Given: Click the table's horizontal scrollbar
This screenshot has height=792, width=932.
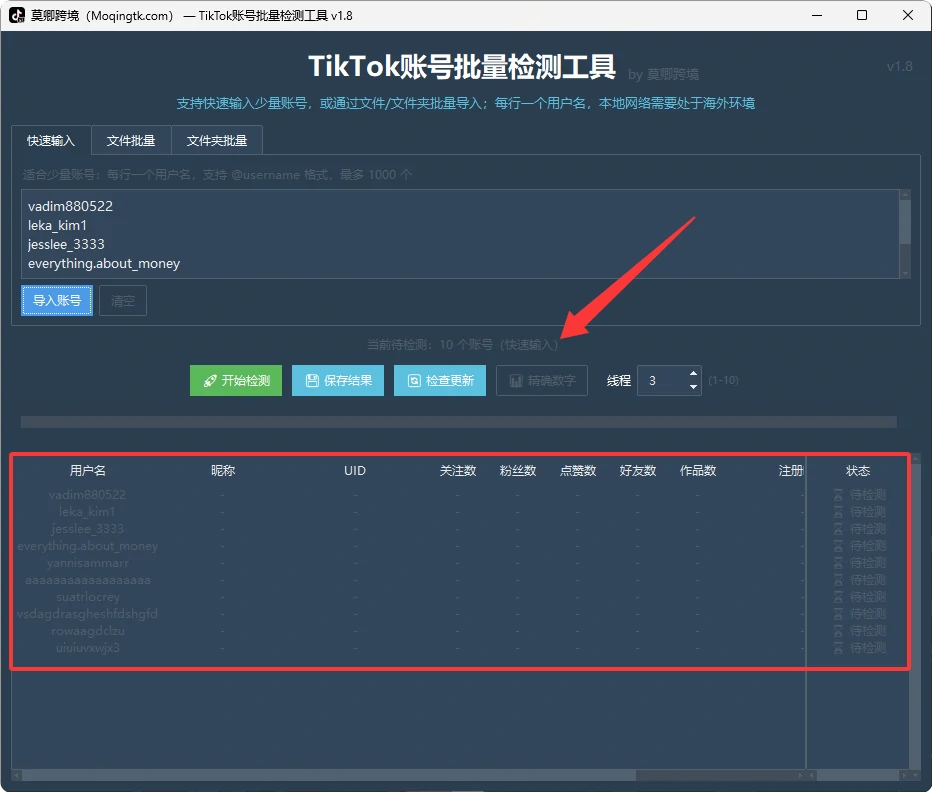Looking at the screenshot, I should [x=408, y=775].
